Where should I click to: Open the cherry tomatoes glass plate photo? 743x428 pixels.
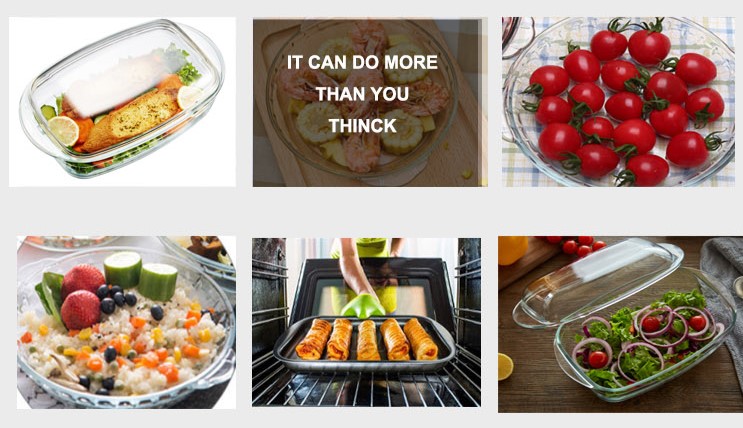[x=618, y=102]
